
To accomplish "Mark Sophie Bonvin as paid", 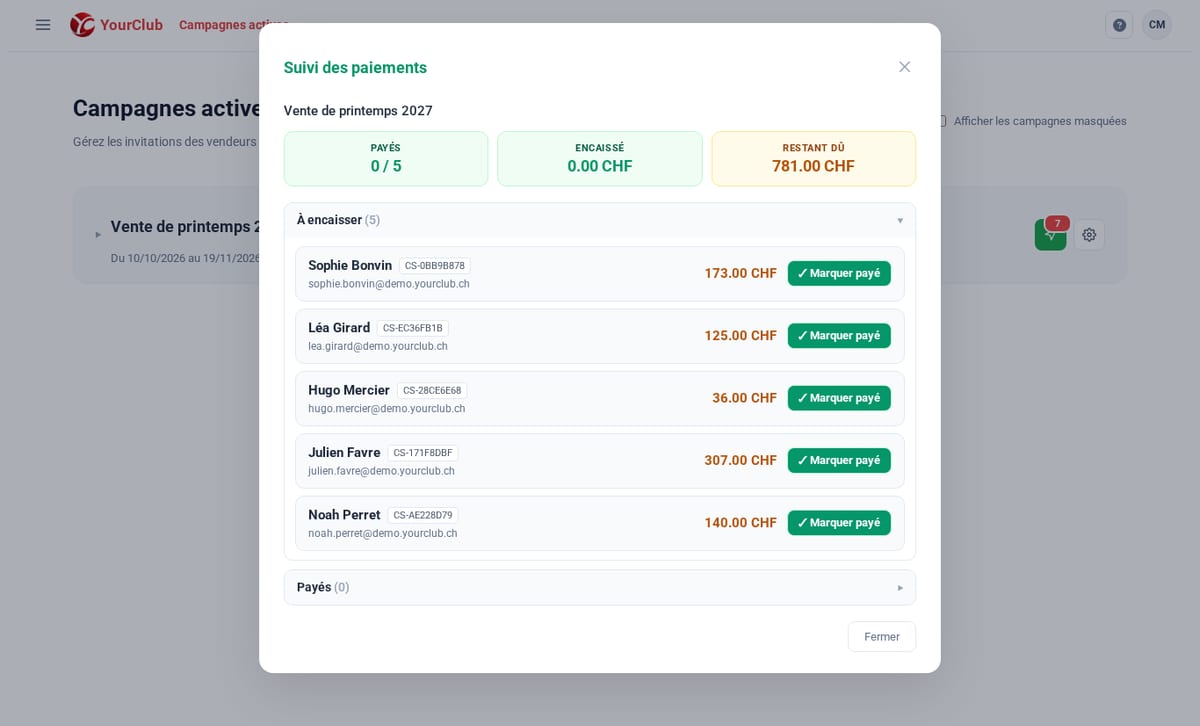I will [x=839, y=273].
